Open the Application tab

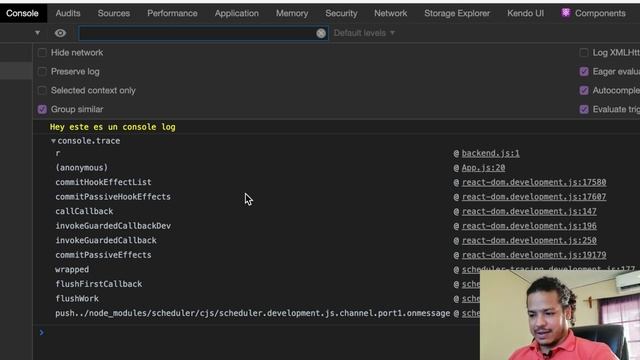[237, 13]
